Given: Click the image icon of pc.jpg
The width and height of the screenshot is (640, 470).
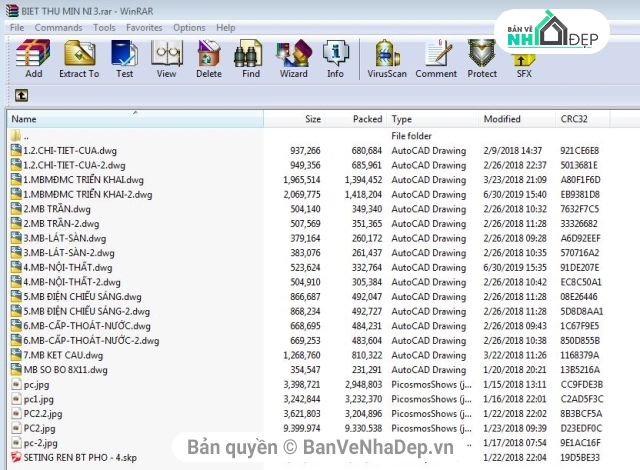Looking at the screenshot, I should (16, 384).
